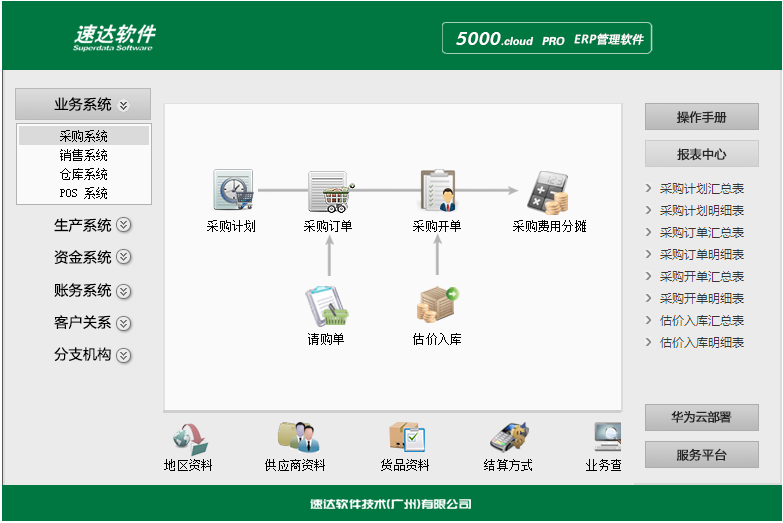Open the 采购订单 shopping cart icon

tap(331, 191)
